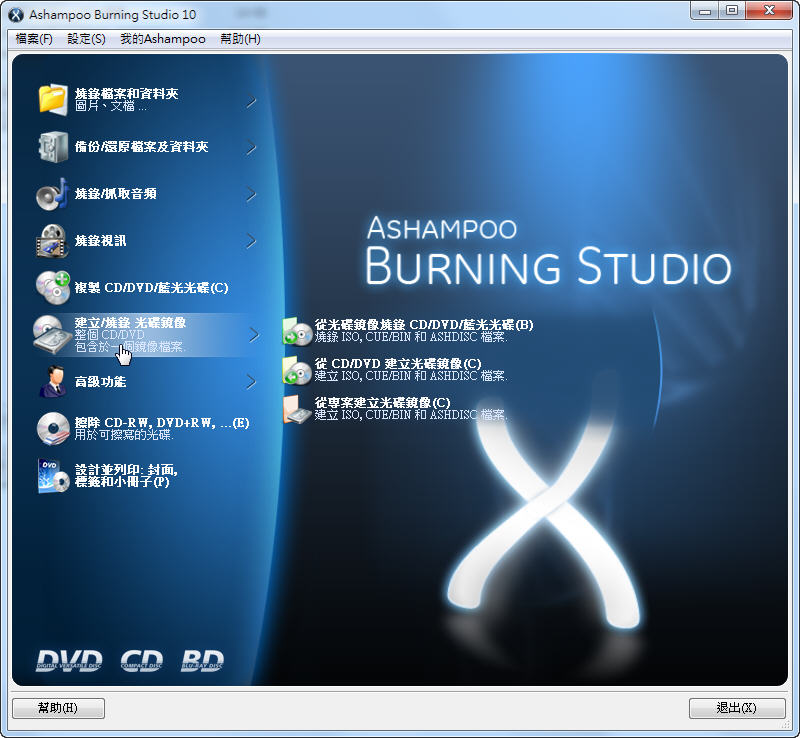Click the burn from disc image icon

tap(297, 331)
